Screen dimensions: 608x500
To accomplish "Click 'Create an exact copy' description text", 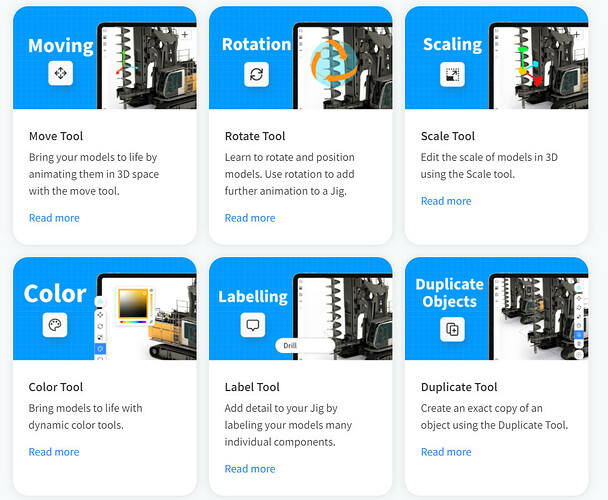I will tap(494, 417).
